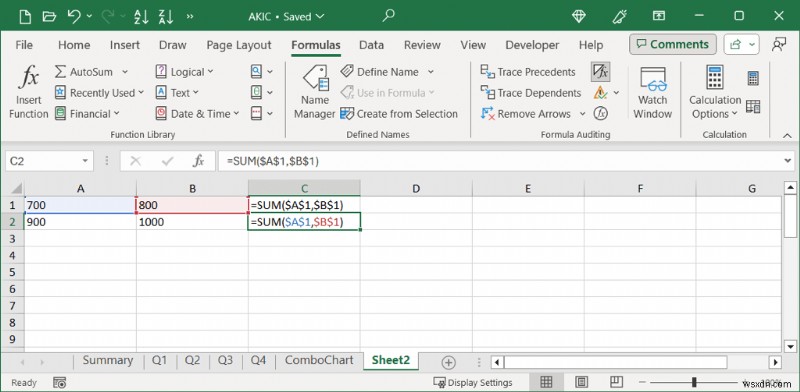This screenshot has height=392, width=800.
Task: Switch to the Insert tab
Action: (124, 45)
